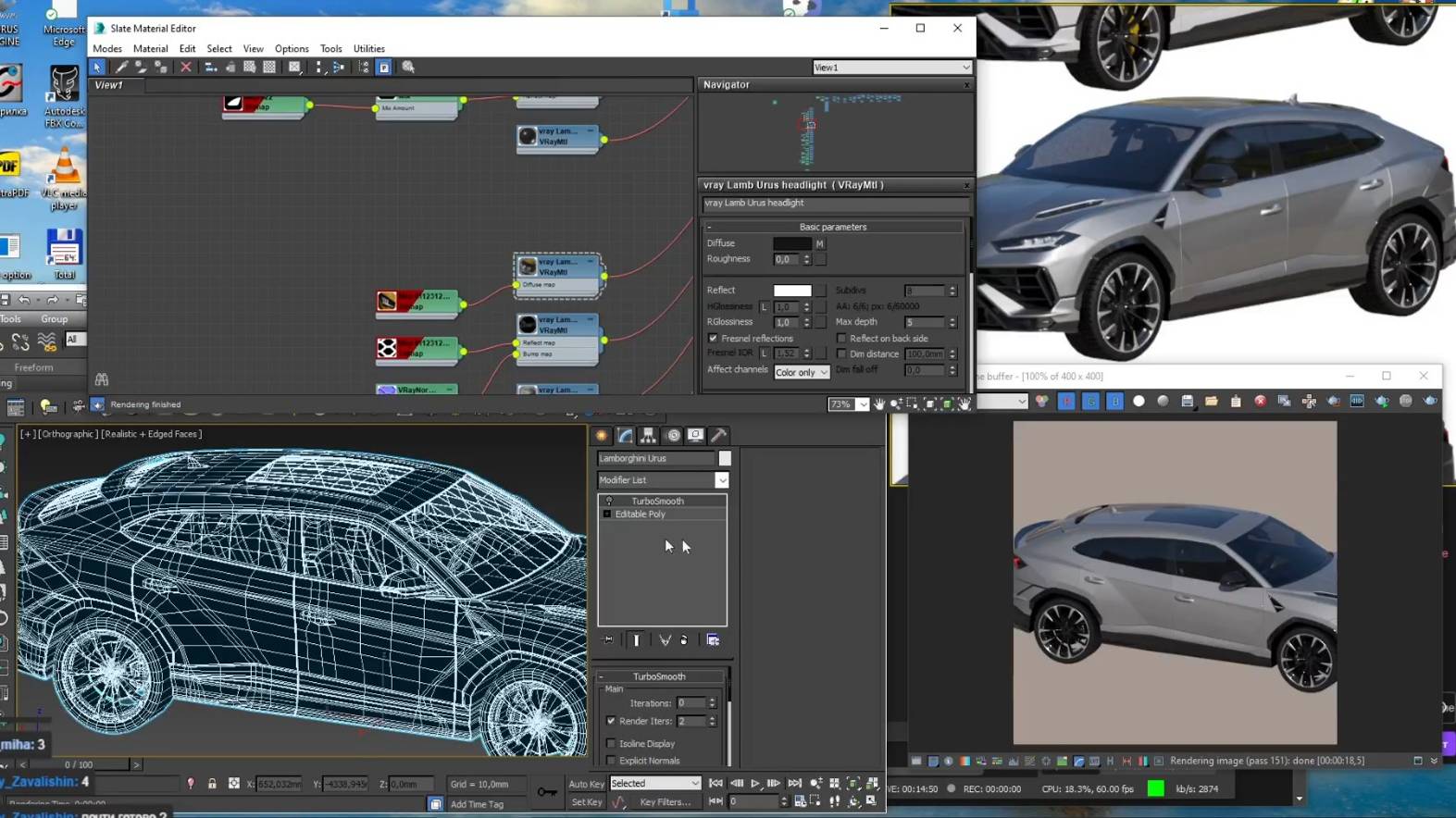Open the Display panel monitor icon

(695, 435)
